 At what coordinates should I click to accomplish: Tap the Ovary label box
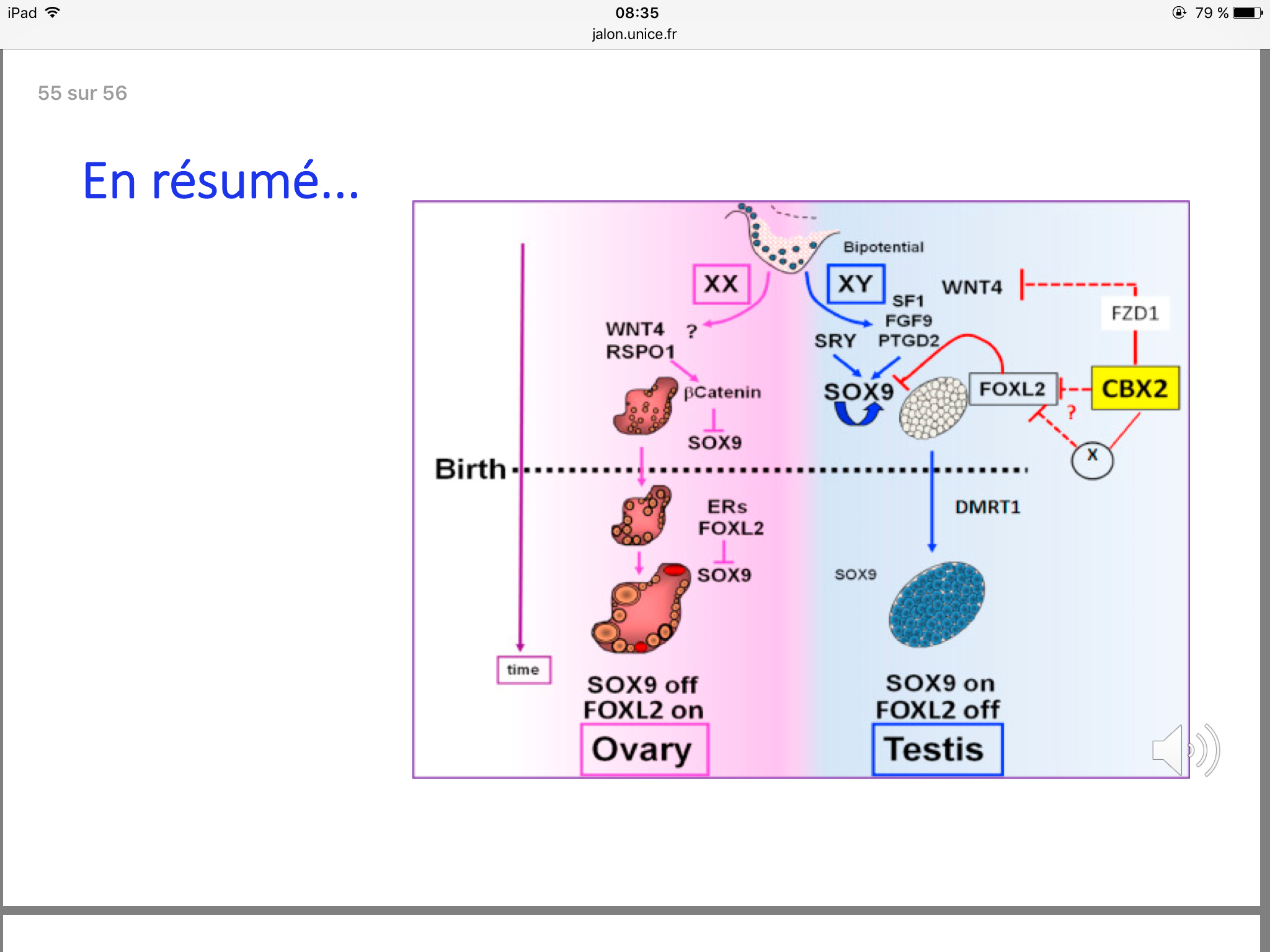click(644, 749)
